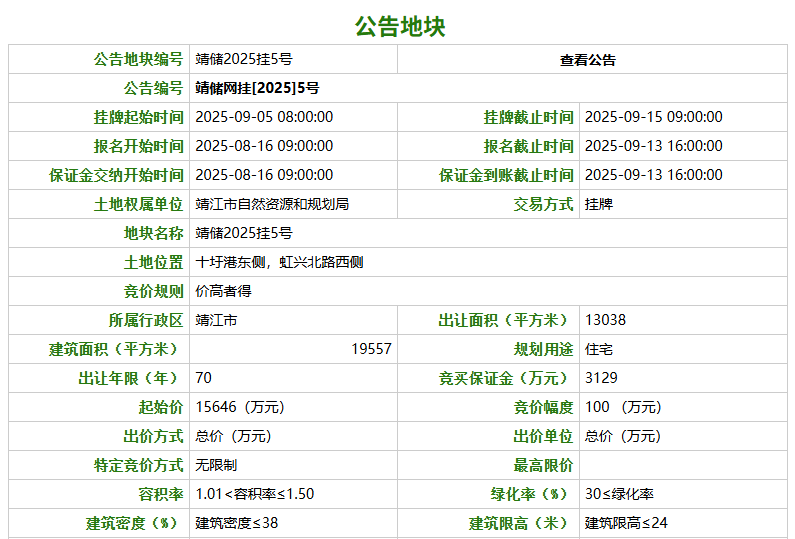Click the lease term value 70

click(x=203, y=378)
